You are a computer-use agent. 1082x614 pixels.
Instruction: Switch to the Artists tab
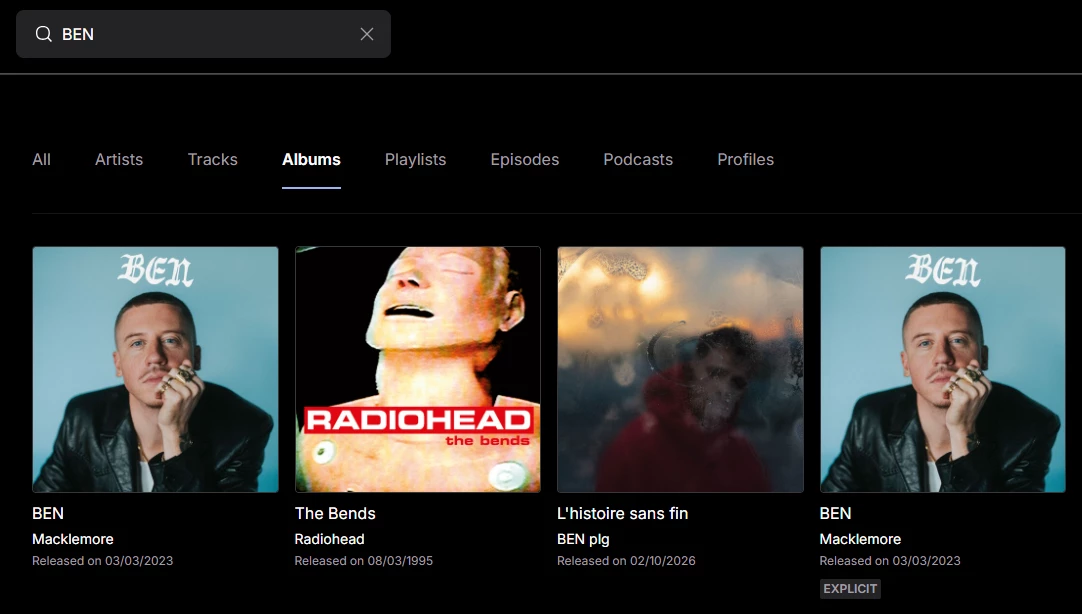[x=119, y=159]
